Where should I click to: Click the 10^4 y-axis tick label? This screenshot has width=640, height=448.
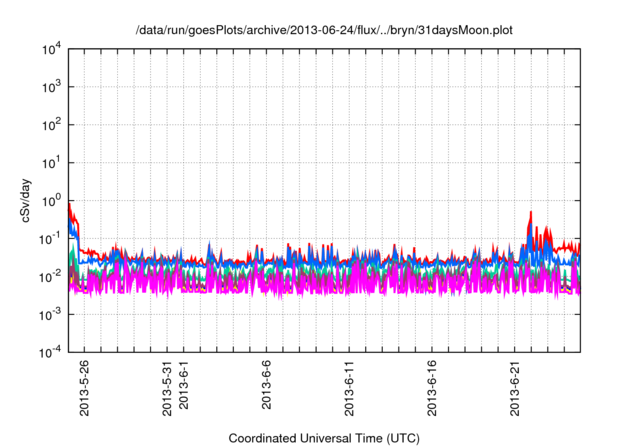pyautogui.click(x=51, y=49)
